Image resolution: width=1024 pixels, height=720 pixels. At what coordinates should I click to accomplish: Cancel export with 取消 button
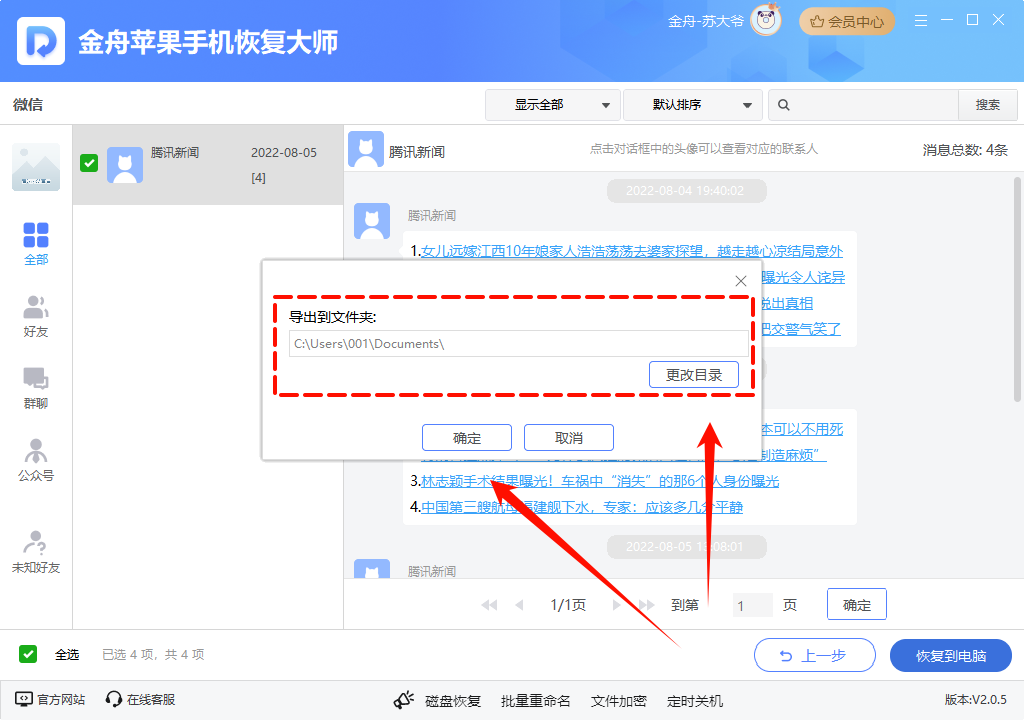click(x=569, y=438)
